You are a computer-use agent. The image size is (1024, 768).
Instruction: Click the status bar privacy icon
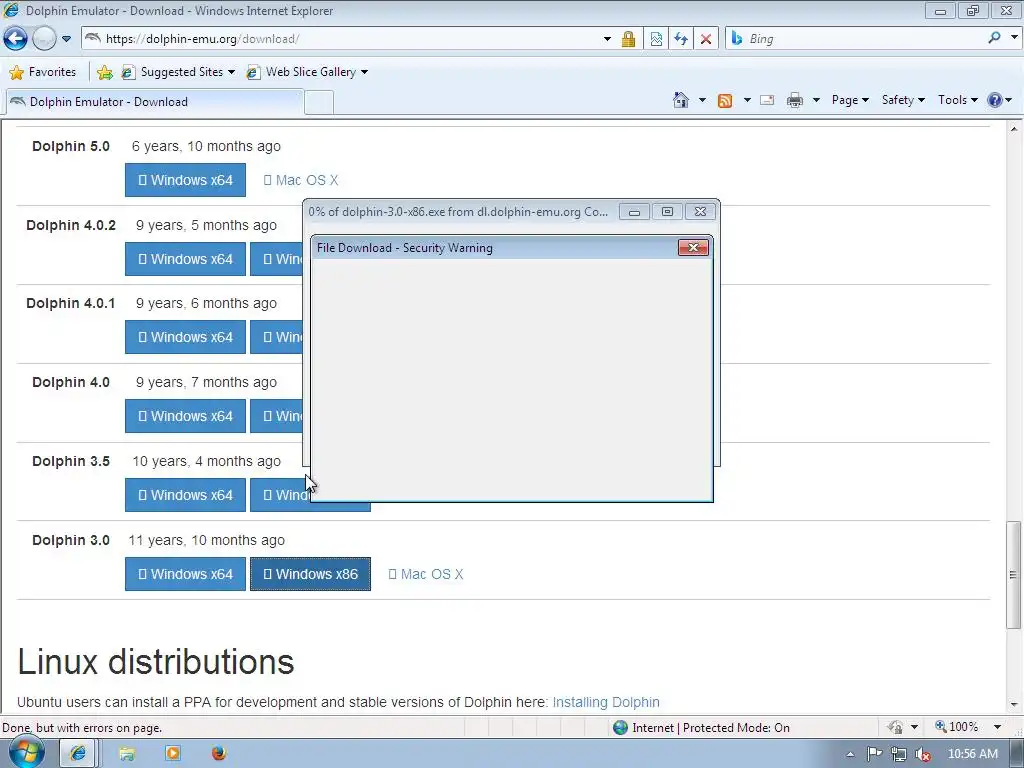pyautogui.click(x=895, y=727)
